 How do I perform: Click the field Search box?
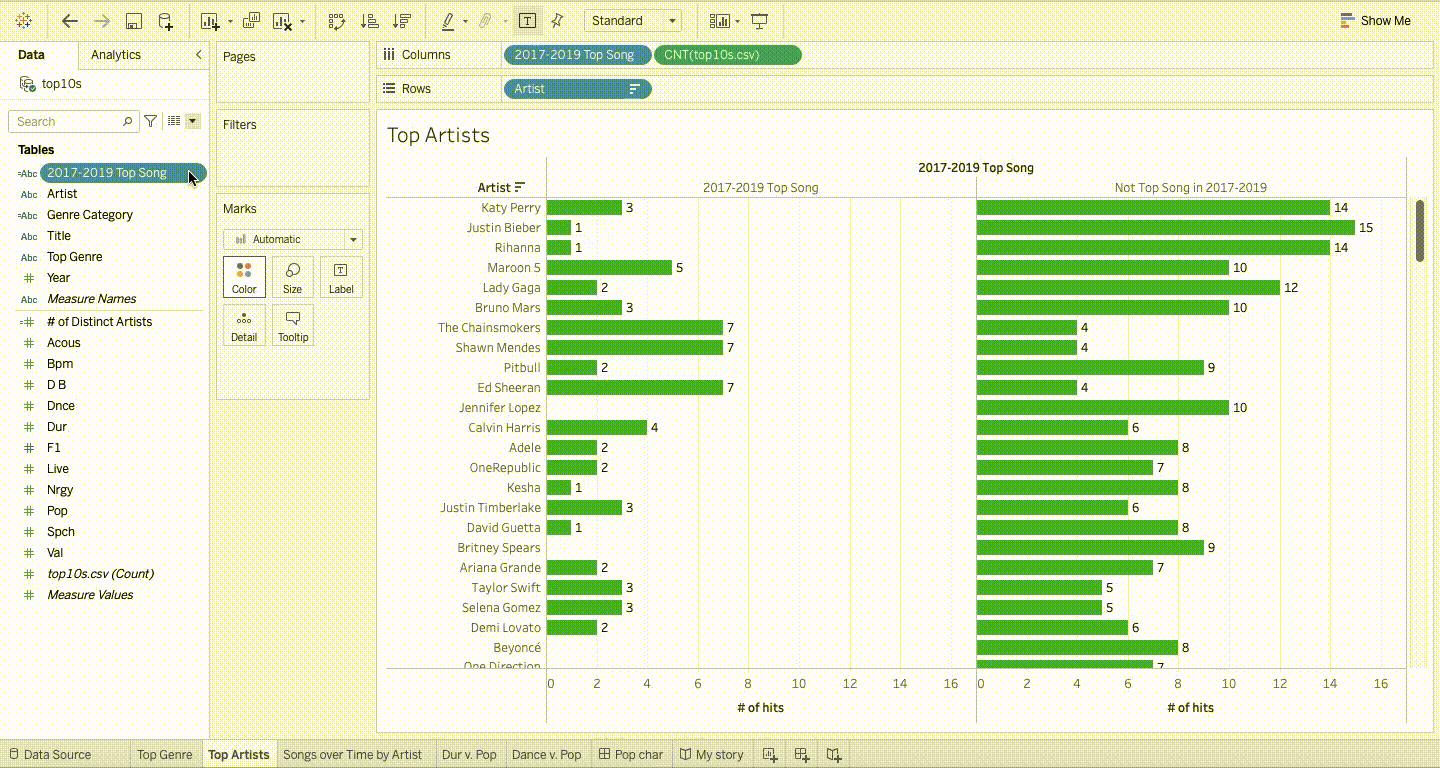click(73, 121)
